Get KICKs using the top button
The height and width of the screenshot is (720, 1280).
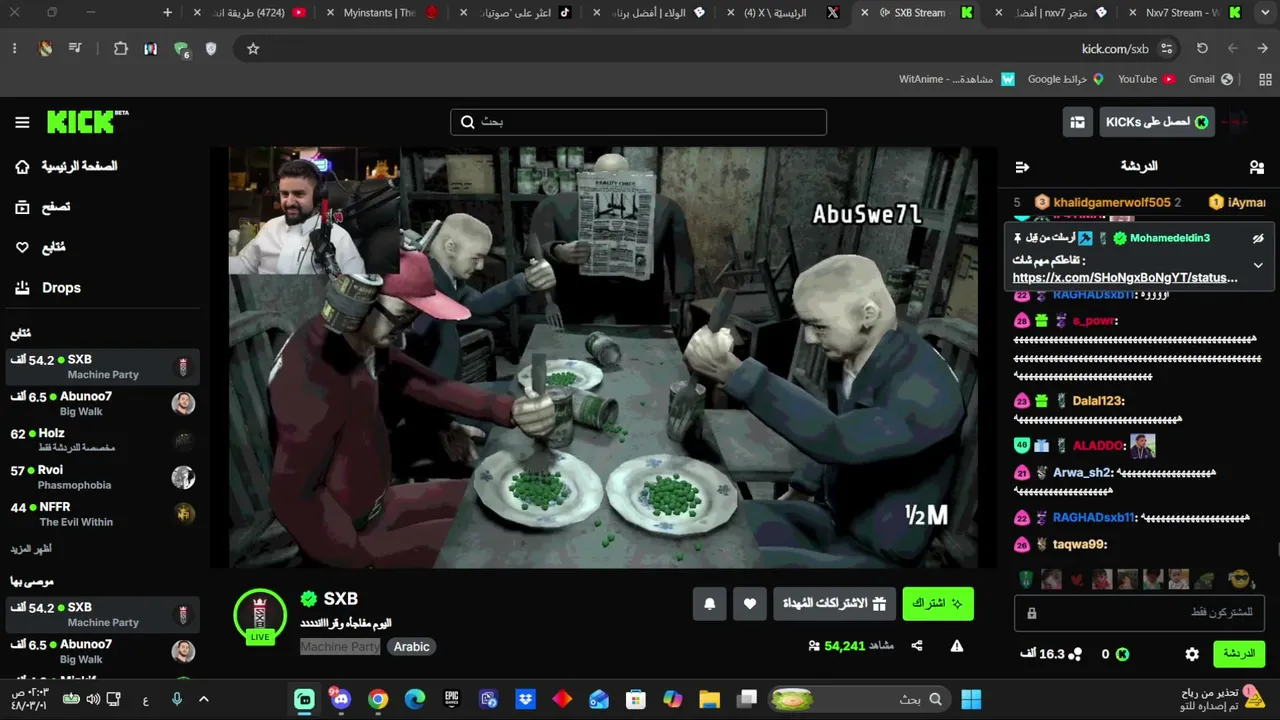click(x=1157, y=122)
